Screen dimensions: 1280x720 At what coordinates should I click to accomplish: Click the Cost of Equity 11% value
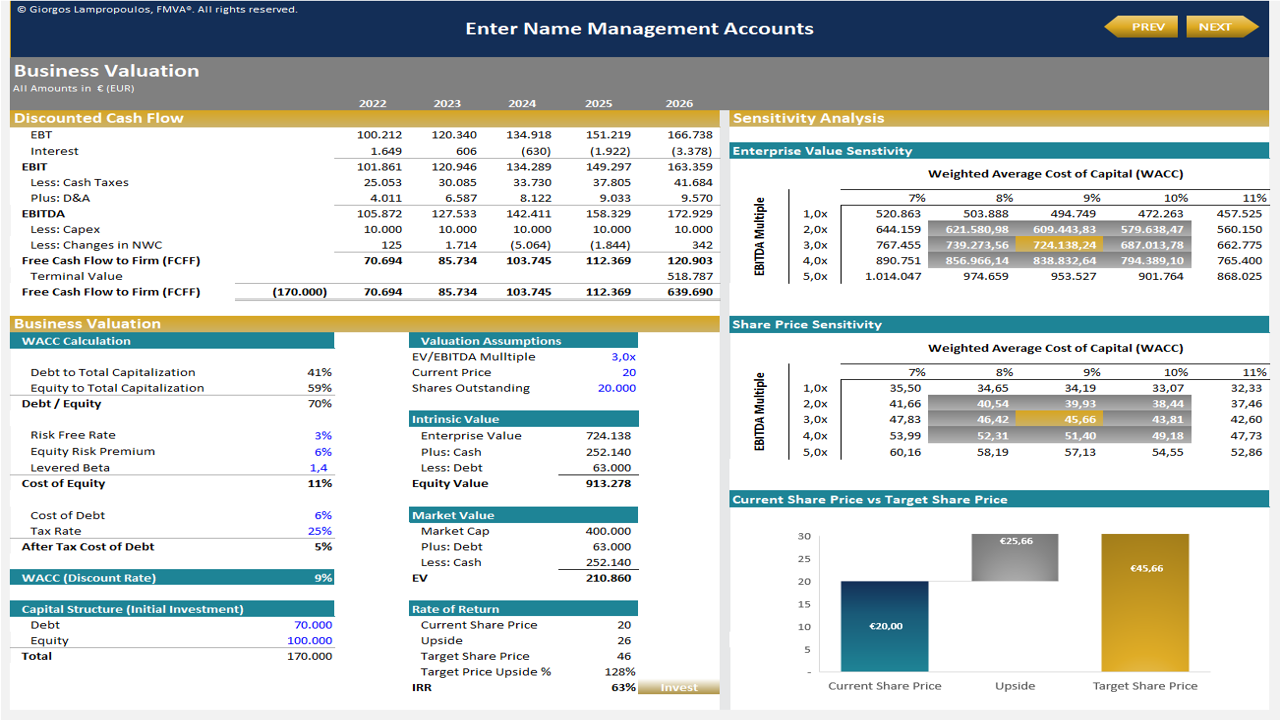pos(320,484)
